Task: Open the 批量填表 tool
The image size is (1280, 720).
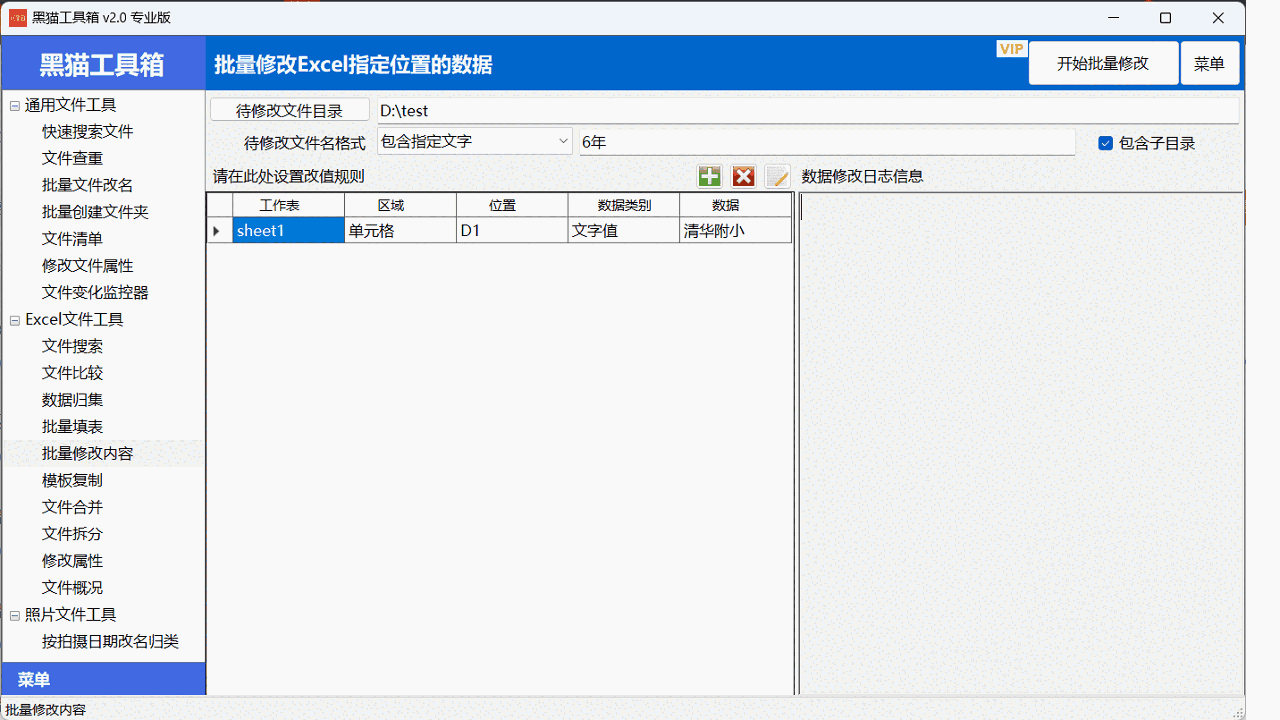Action: tap(72, 427)
